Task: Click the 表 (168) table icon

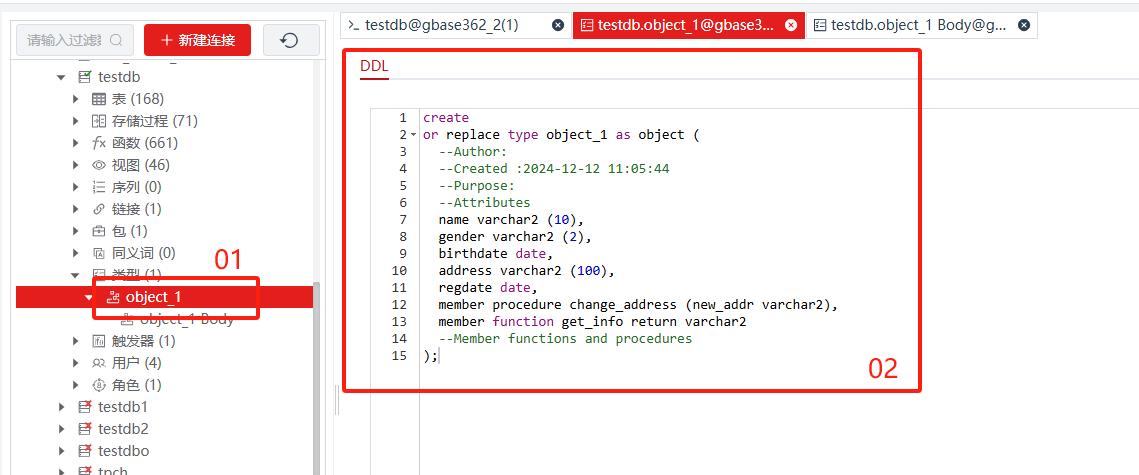Action: click(99, 99)
